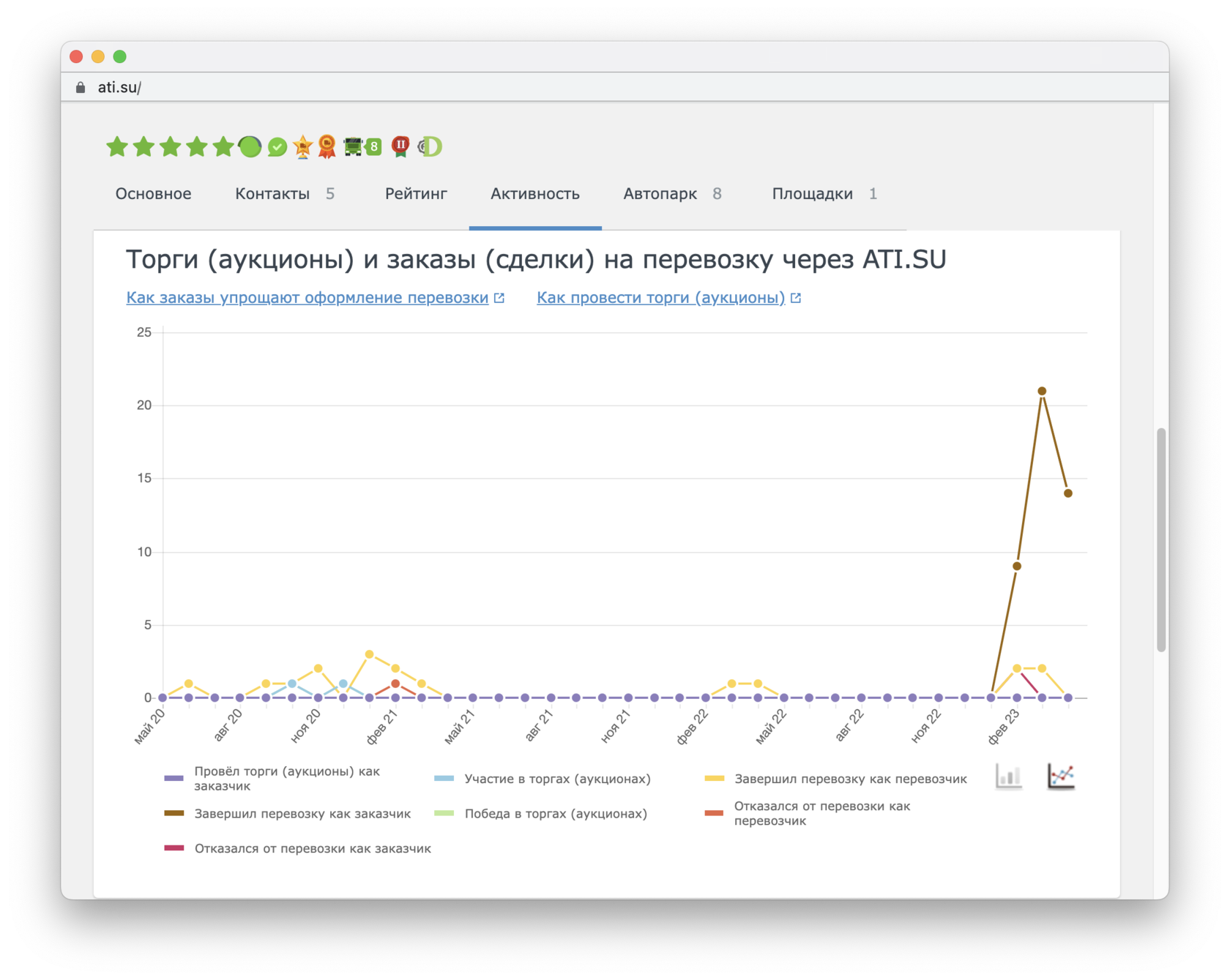Click the green speech bubble checkmark badge

277,148
